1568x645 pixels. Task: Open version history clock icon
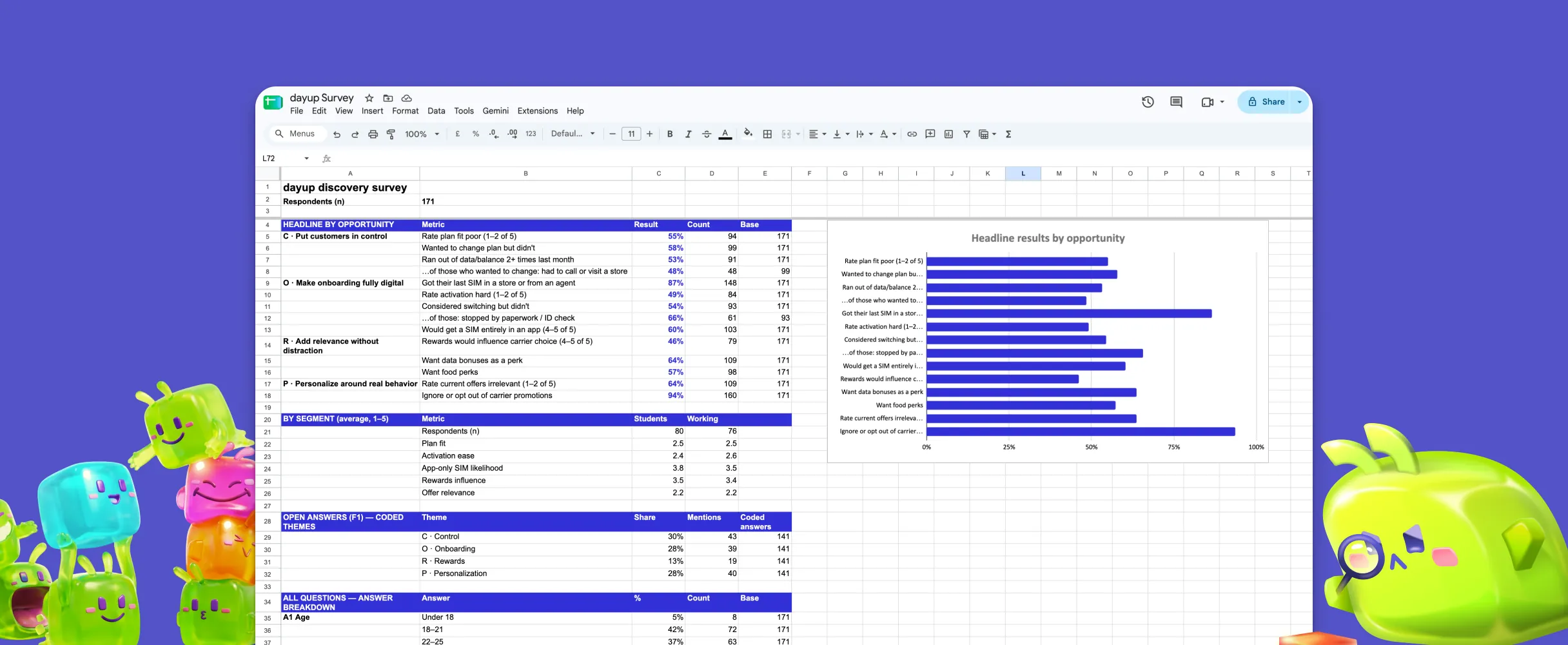(1148, 102)
